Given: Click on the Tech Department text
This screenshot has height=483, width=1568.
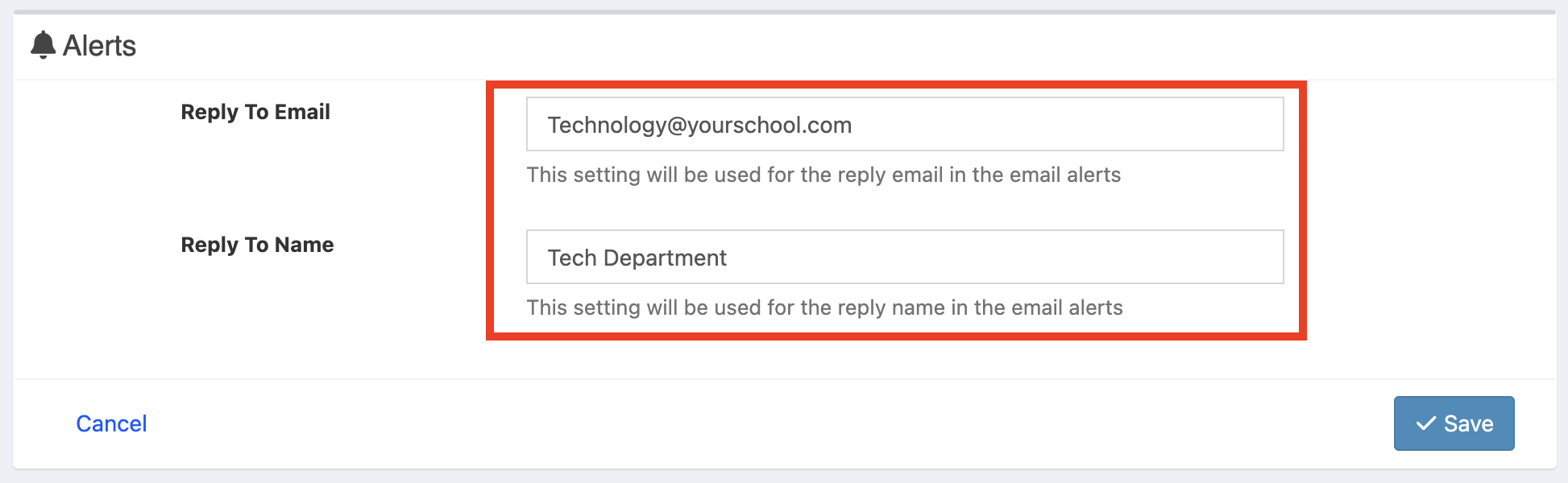Looking at the screenshot, I should tap(637, 258).
